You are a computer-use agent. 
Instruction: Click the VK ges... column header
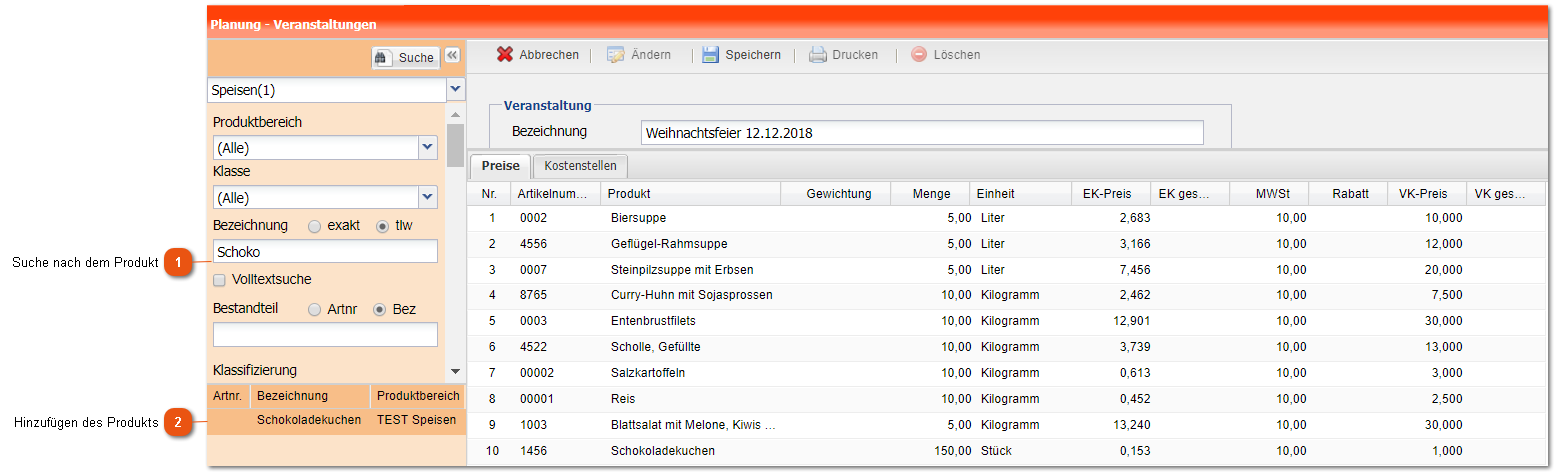(1505, 194)
